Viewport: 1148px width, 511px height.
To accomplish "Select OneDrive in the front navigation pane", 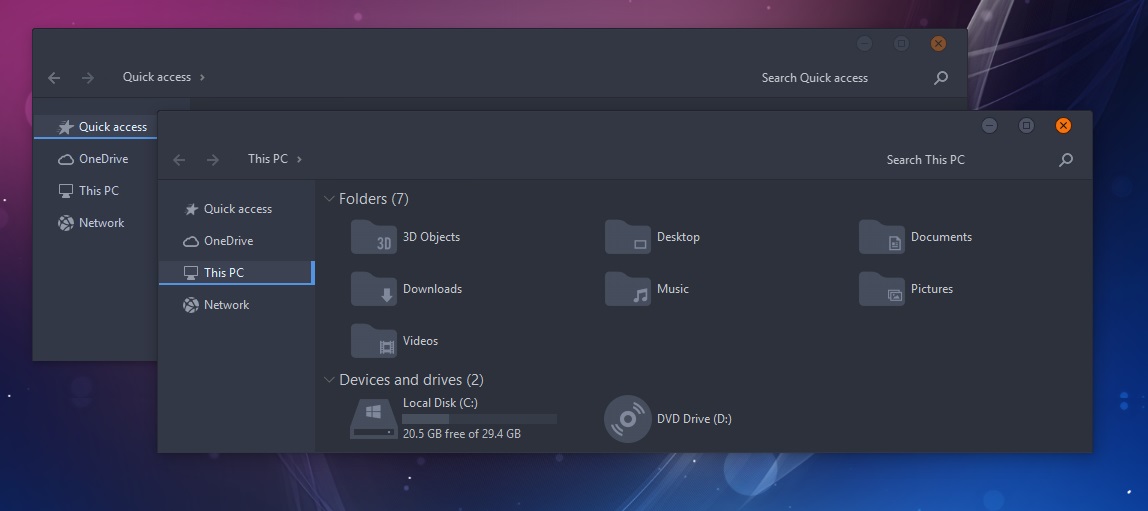I will (x=228, y=241).
